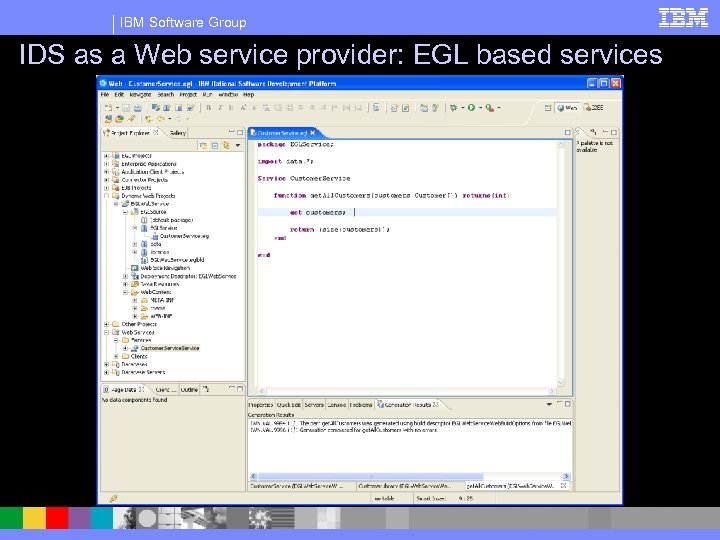
Task: Expand the Database Servers node
Action: point(107,372)
